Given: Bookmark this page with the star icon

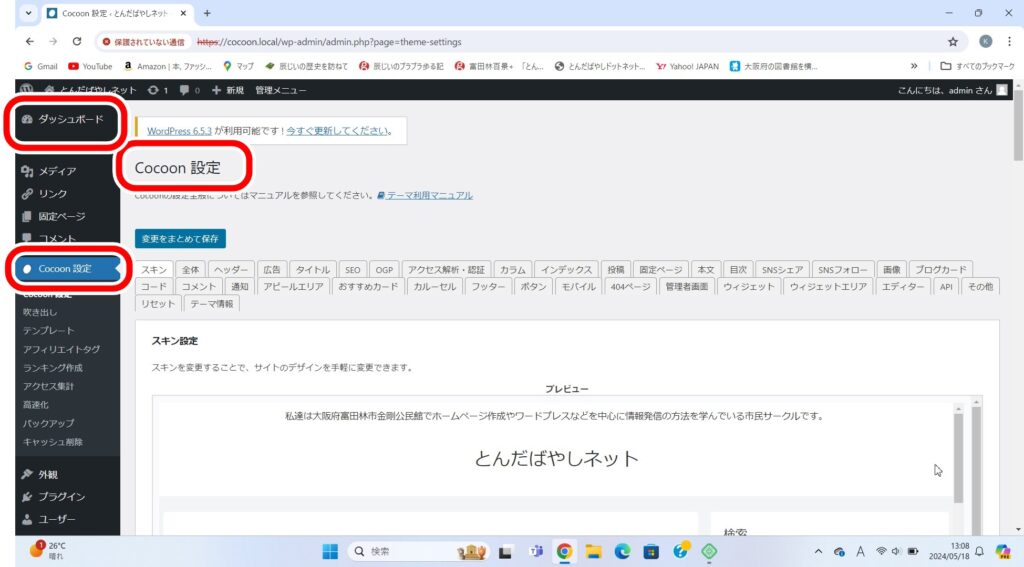Looking at the screenshot, I should click(952, 42).
